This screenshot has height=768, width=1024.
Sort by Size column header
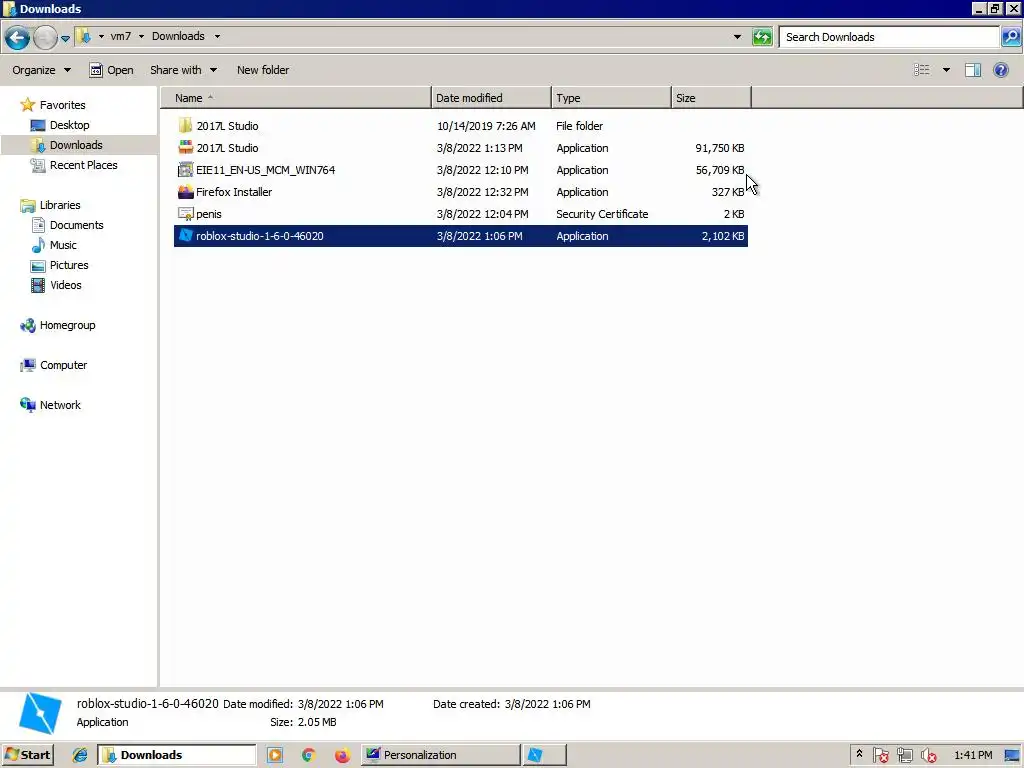(x=711, y=98)
